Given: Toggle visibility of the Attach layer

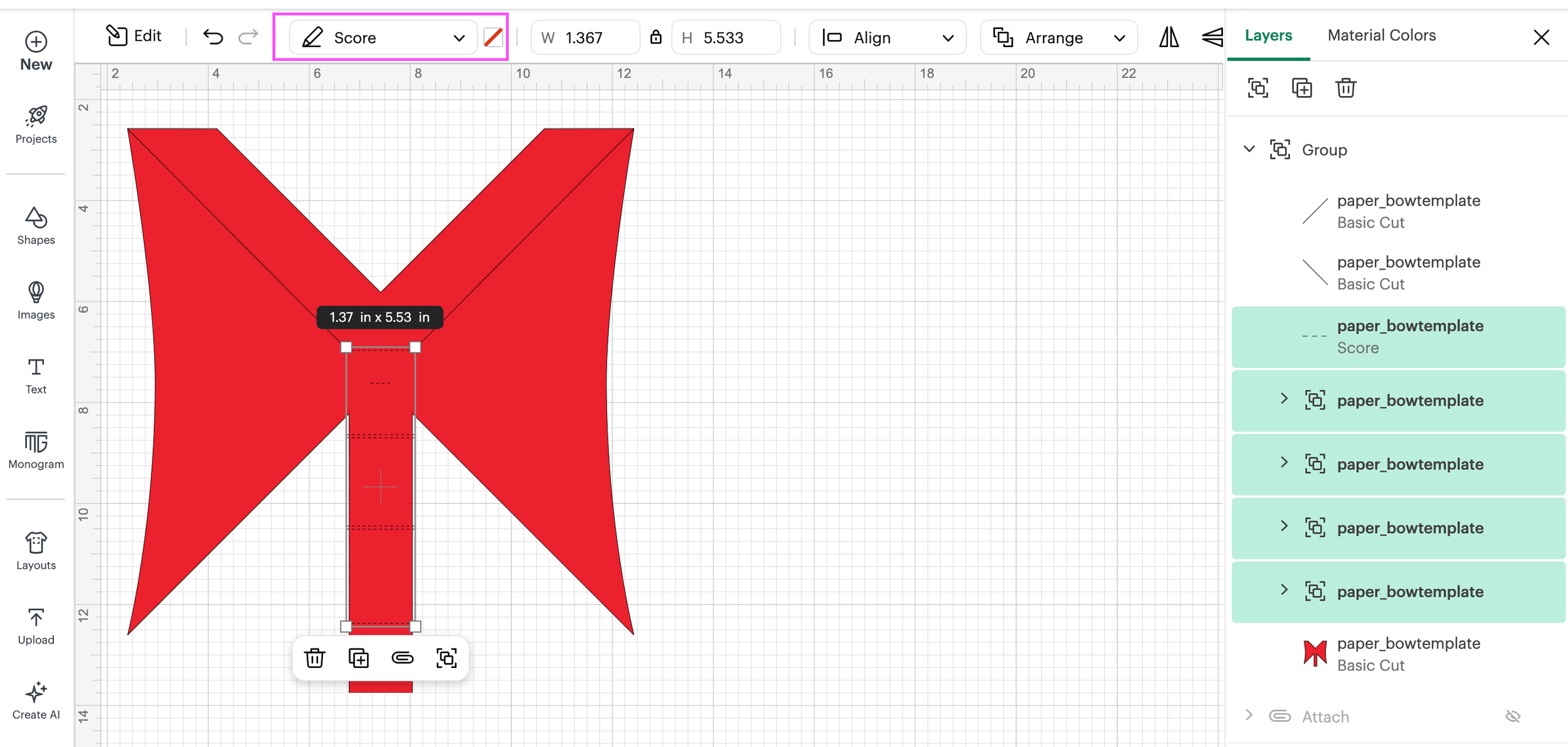Looking at the screenshot, I should (1513, 716).
